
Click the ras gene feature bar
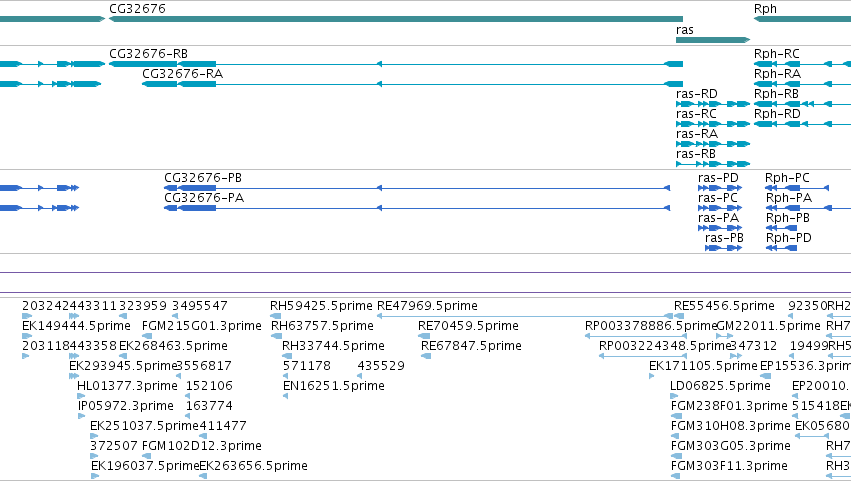[x=713, y=40]
